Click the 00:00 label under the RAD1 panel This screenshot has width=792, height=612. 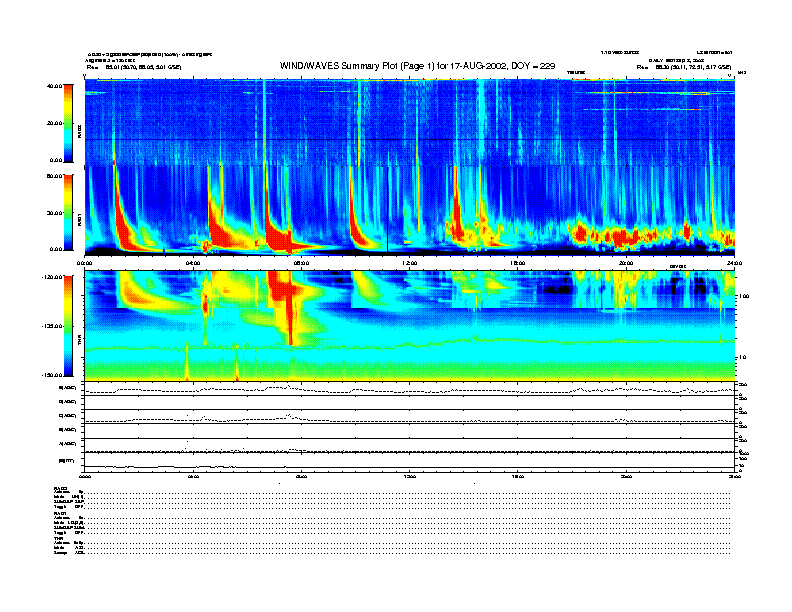pyautogui.click(x=84, y=263)
